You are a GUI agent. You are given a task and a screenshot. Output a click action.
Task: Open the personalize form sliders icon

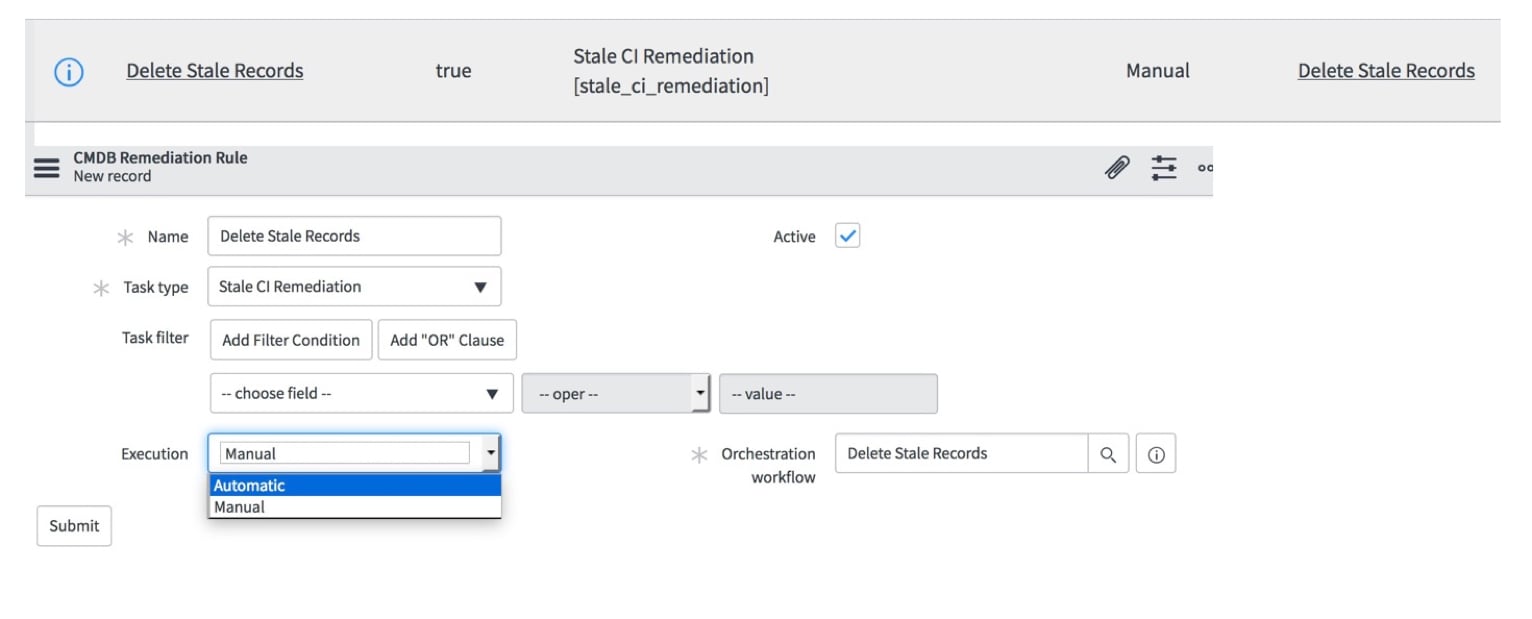[x=1161, y=167]
